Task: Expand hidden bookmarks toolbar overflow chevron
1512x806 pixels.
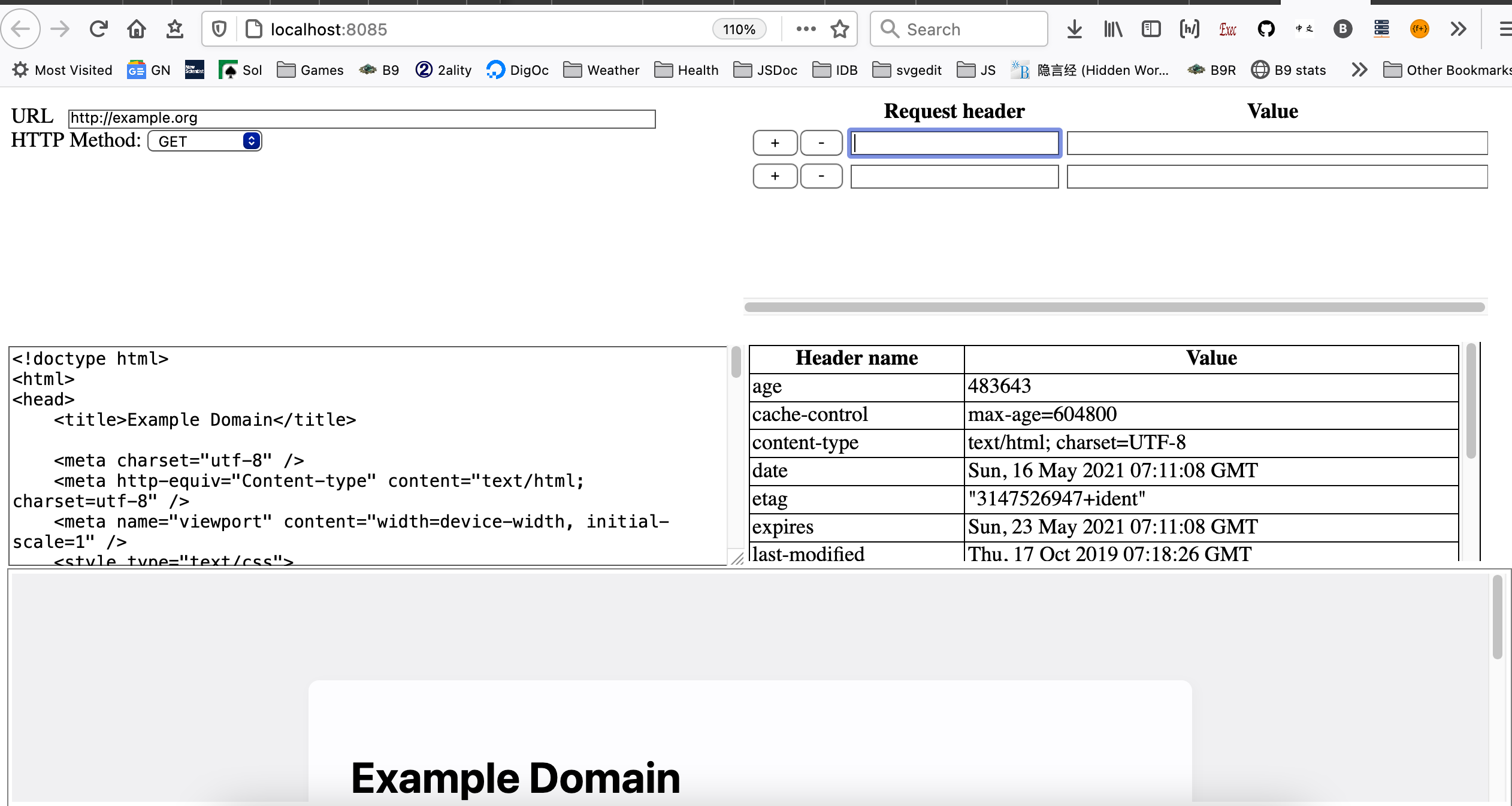Action: pyautogui.click(x=1360, y=70)
